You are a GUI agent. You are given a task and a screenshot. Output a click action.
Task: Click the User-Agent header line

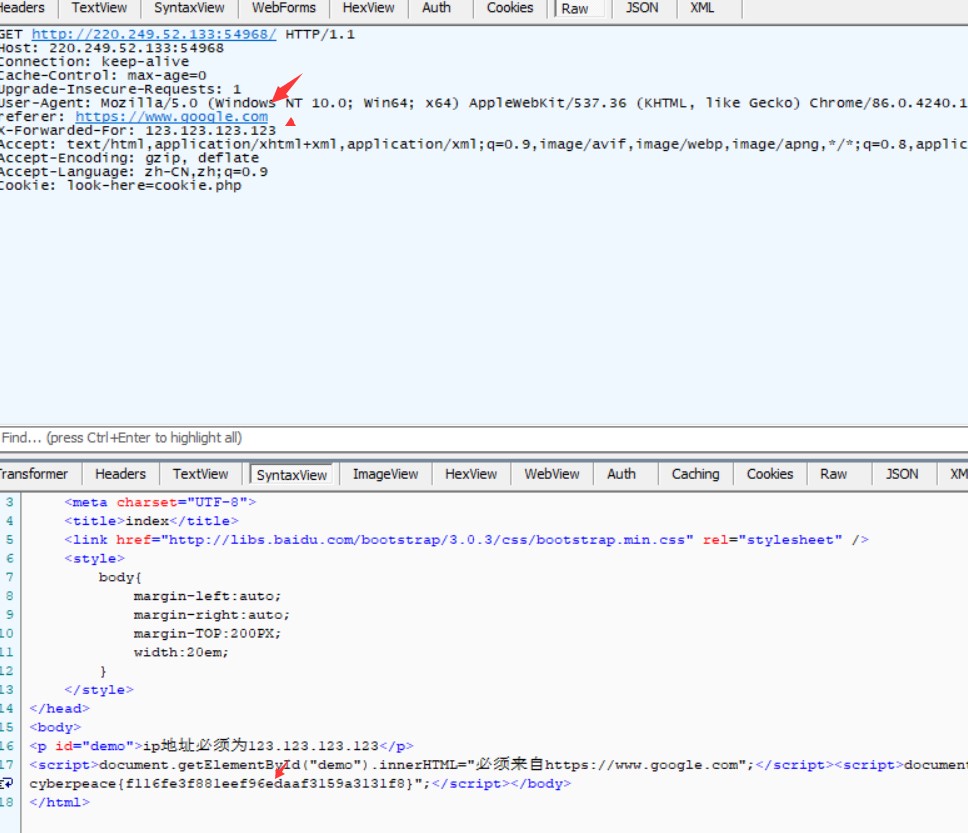click(x=484, y=103)
